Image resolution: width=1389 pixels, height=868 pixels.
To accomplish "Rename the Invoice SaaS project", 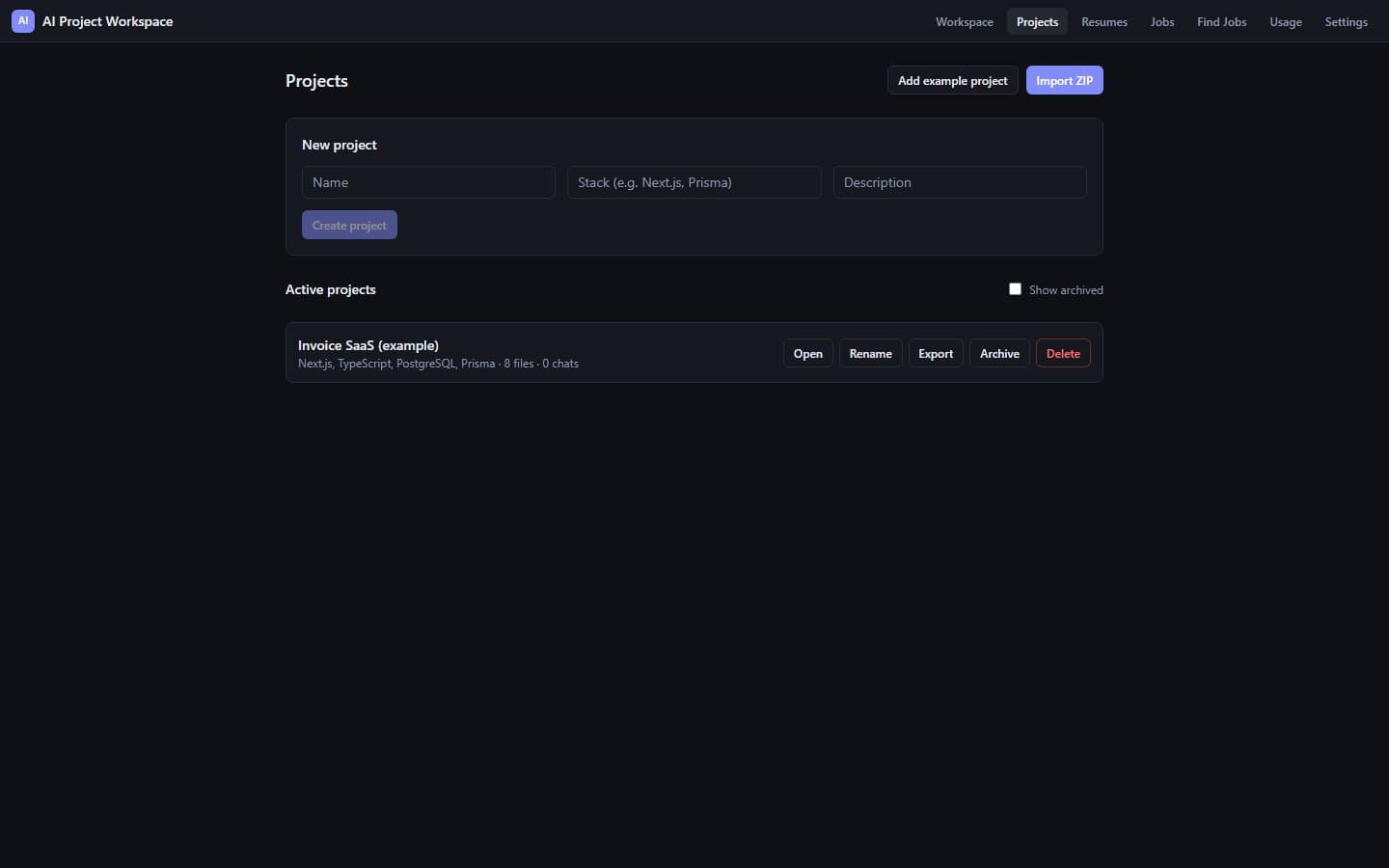I will point(870,353).
